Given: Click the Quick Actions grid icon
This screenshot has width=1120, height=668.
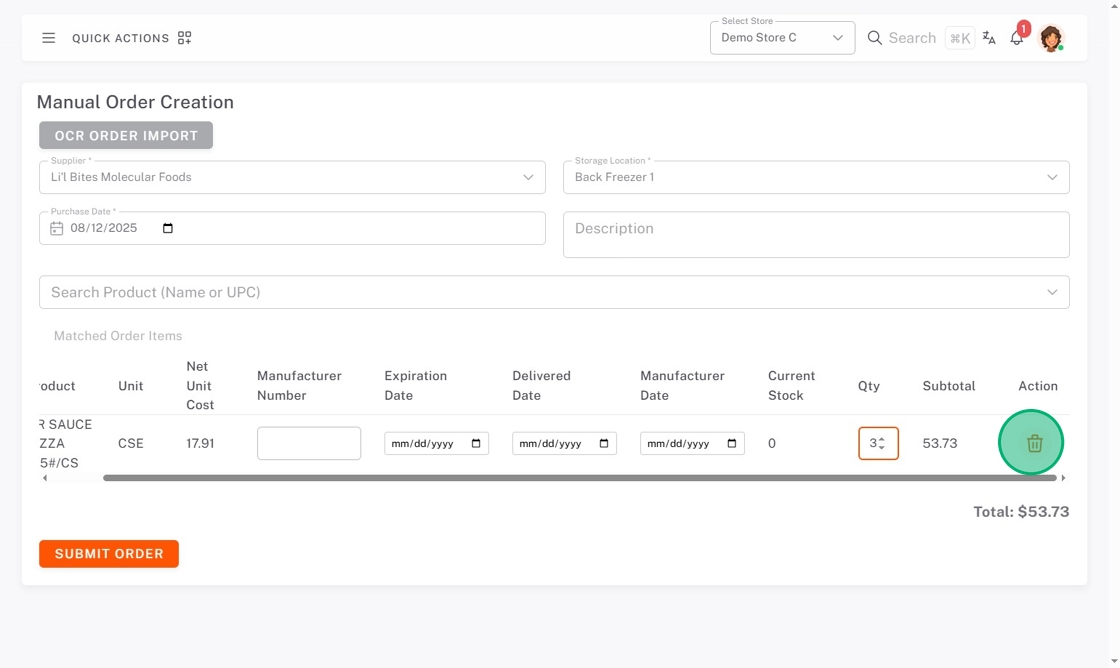Looking at the screenshot, I should tap(184, 38).
